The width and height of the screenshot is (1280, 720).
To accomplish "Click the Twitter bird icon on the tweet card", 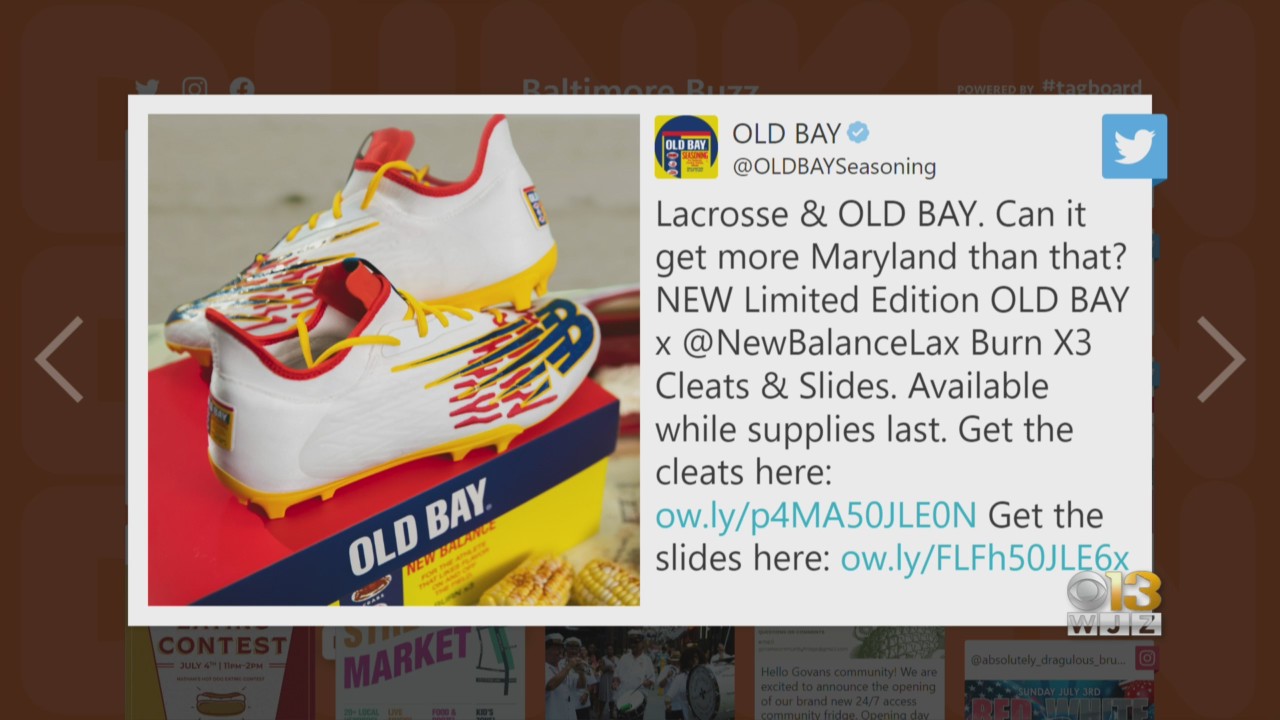I will [1134, 146].
